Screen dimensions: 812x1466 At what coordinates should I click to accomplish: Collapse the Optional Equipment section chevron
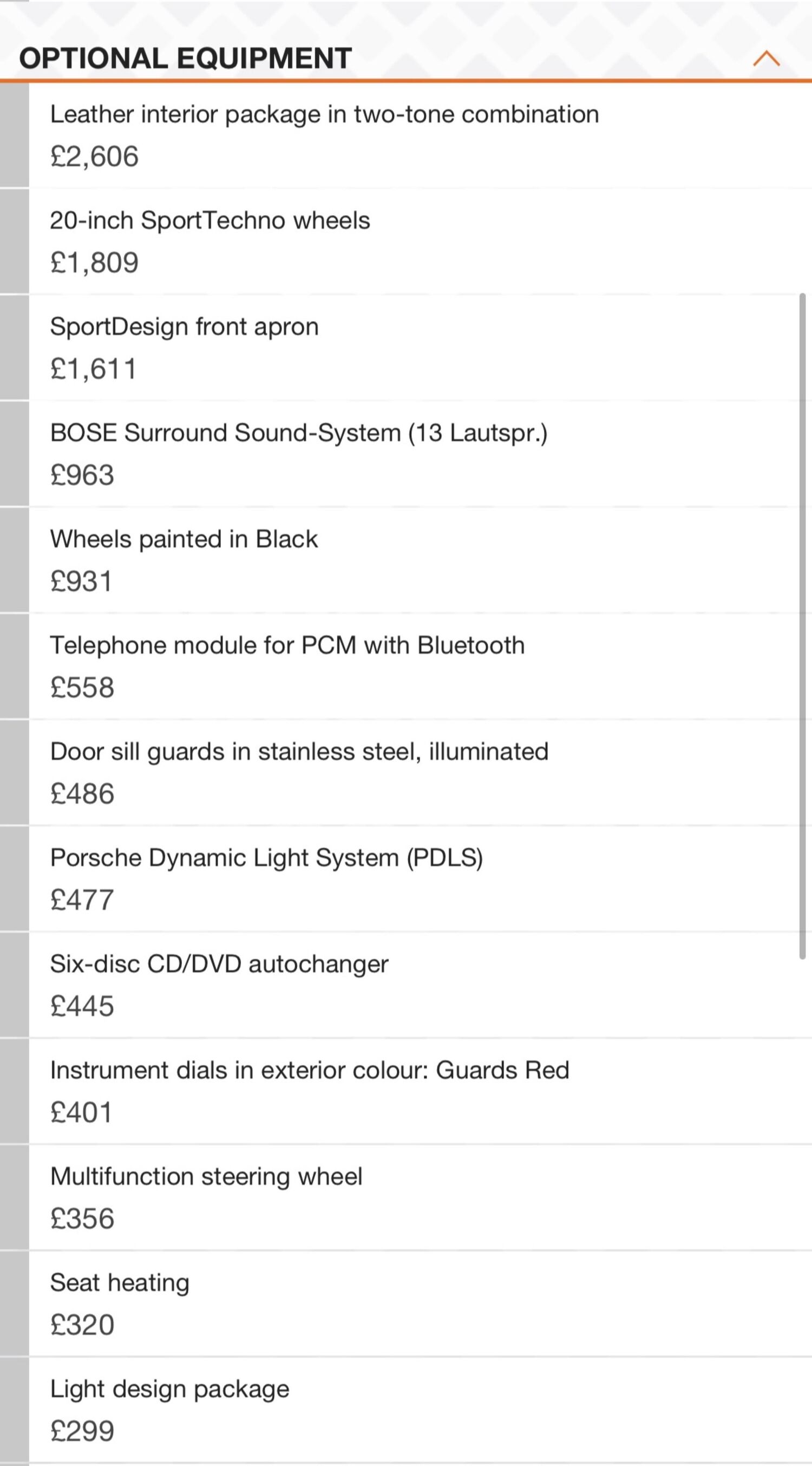pyautogui.click(x=766, y=58)
